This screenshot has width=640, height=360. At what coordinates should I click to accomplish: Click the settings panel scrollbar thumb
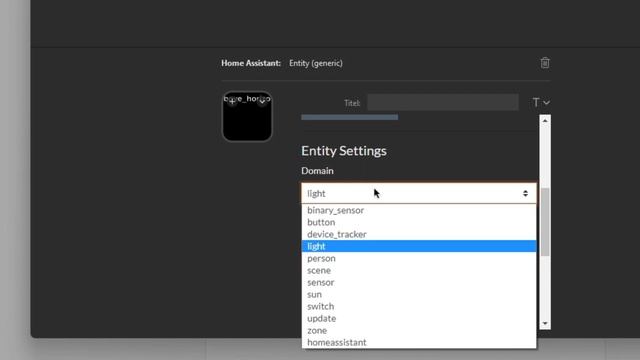click(x=545, y=222)
